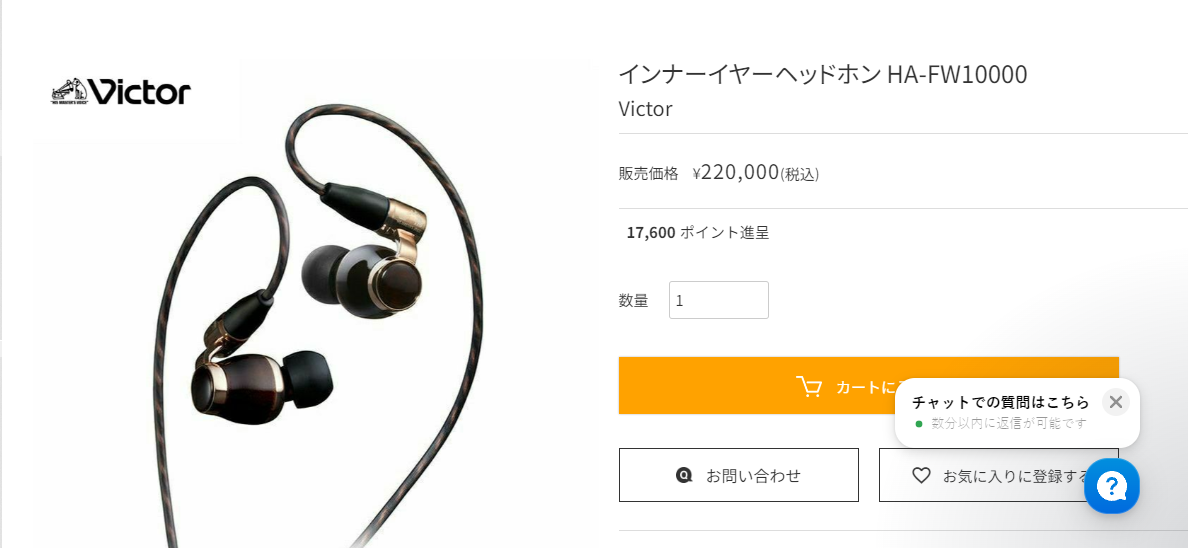The width and height of the screenshot is (1188, 548).
Task: Click the round Q inquiry icon
Action: [x=684, y=475]
